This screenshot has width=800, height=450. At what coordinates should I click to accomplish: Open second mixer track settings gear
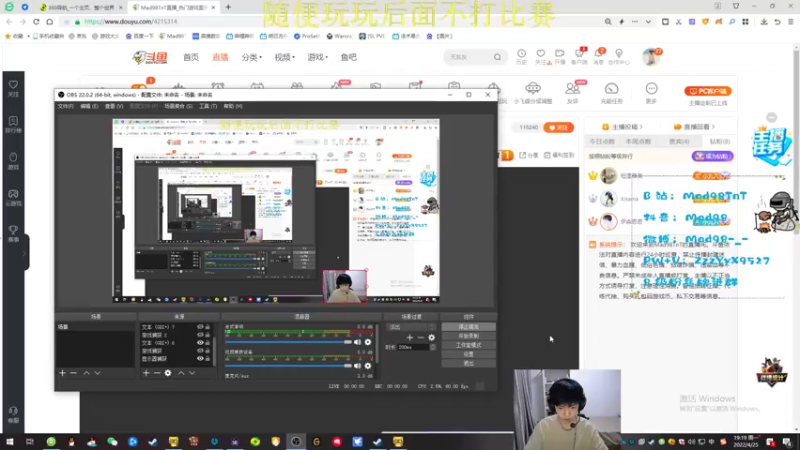pos(368,366)
